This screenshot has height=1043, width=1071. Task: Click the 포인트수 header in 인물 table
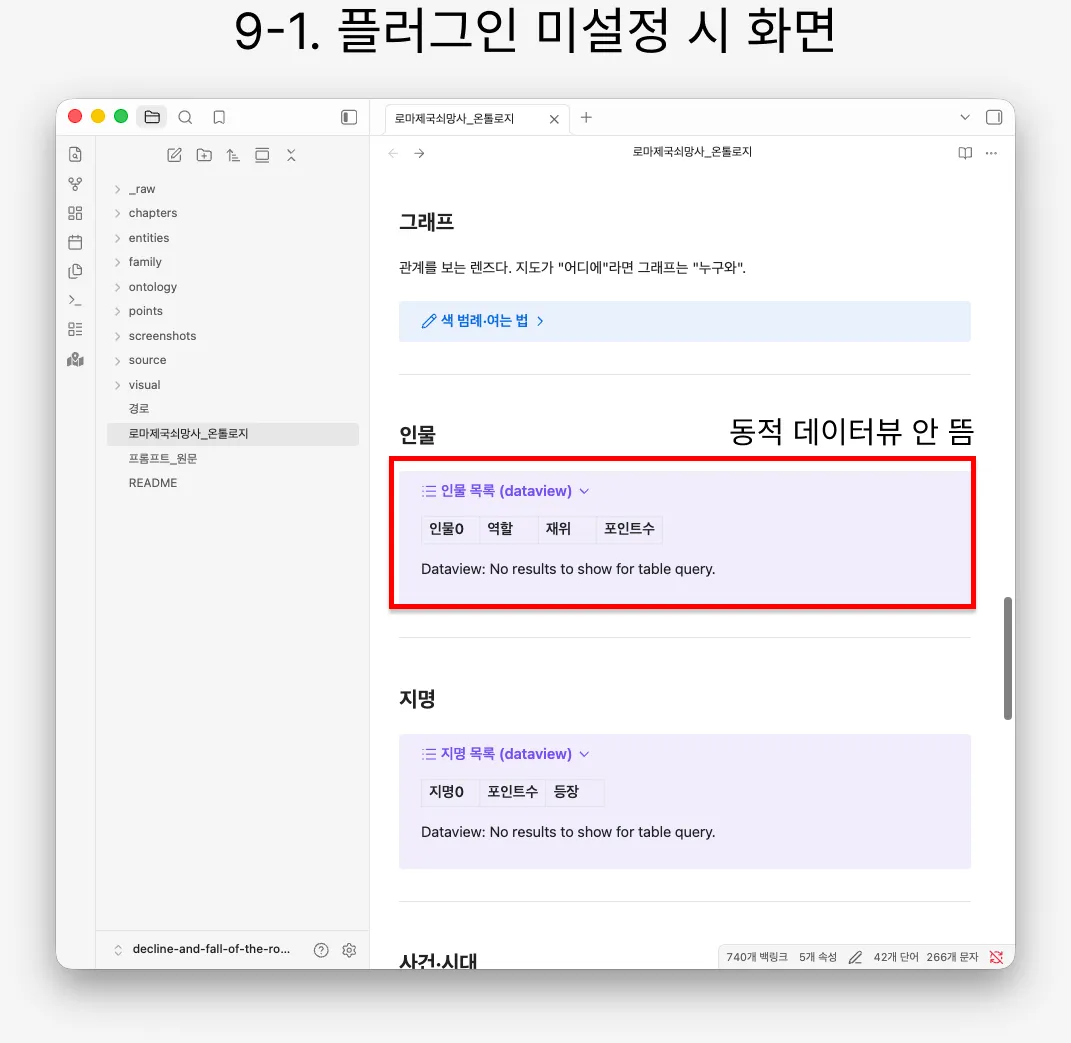pos(629,529)
